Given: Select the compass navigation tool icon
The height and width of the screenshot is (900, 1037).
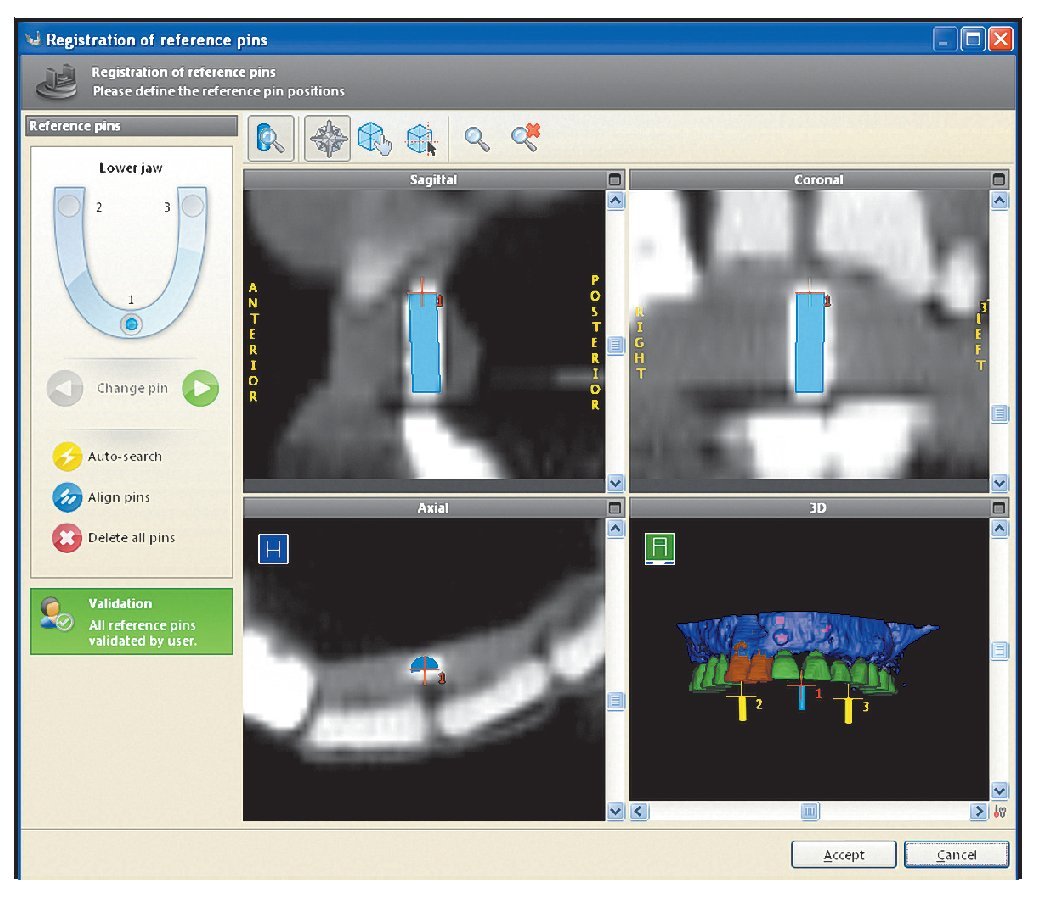Looking at the screenshot, I should coord(328,139).
